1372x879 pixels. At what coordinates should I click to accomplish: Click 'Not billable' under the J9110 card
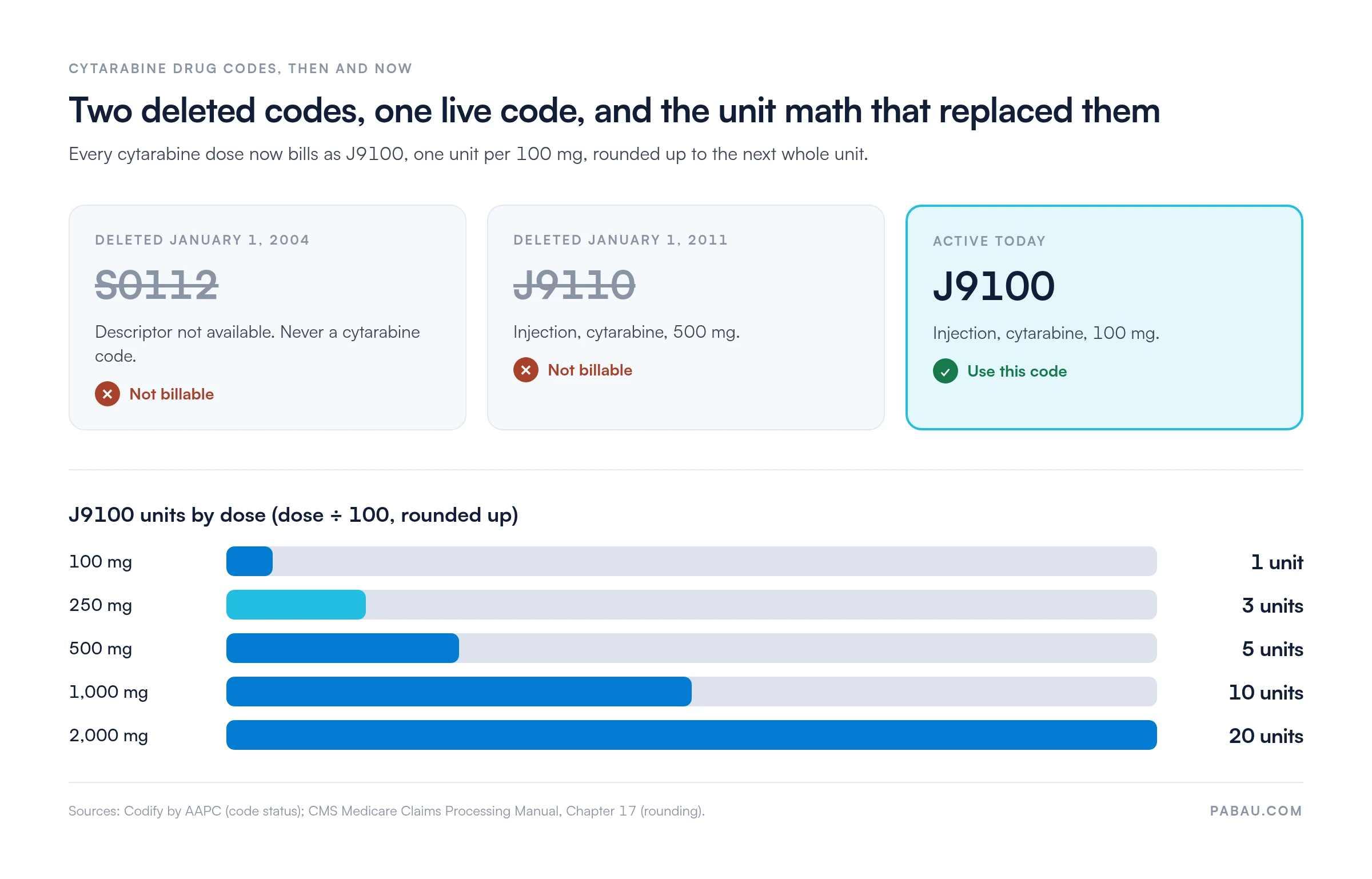pyautogui.click(x=590, y=370)
